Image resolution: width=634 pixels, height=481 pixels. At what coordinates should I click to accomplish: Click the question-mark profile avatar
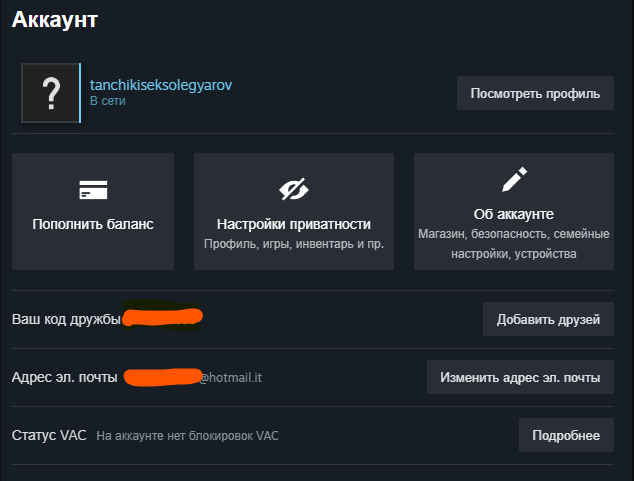51,93
